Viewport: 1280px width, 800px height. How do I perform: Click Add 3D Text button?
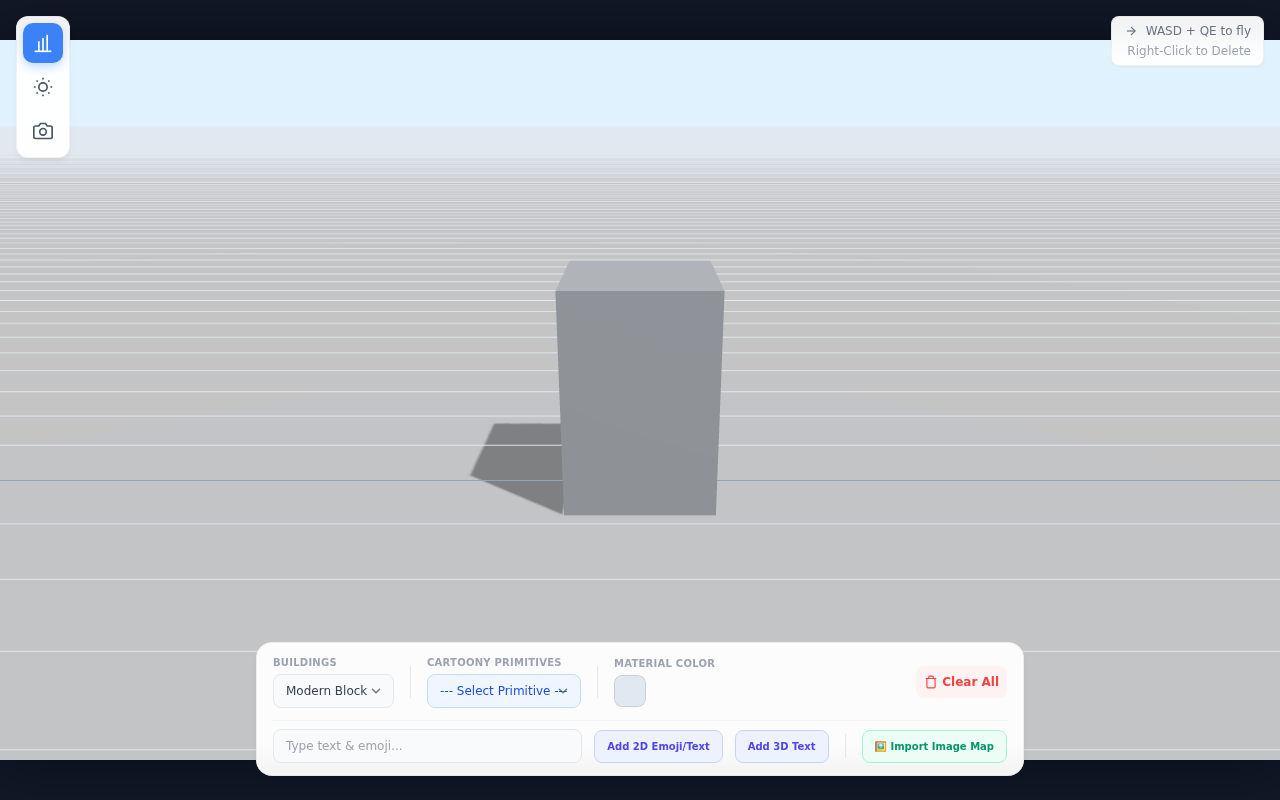[782, 746]
